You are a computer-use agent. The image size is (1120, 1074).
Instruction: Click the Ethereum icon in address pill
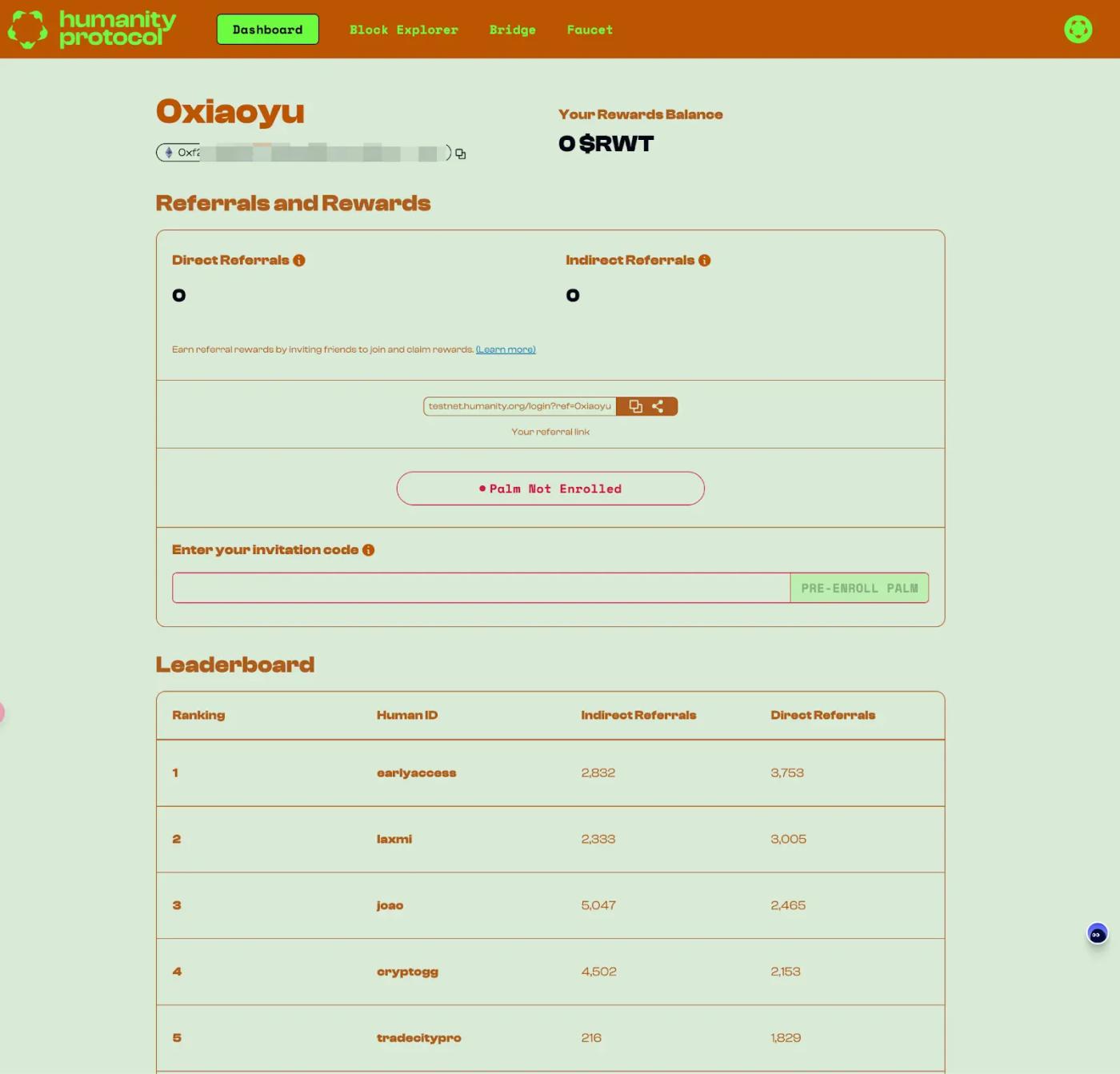coord(169,152)
